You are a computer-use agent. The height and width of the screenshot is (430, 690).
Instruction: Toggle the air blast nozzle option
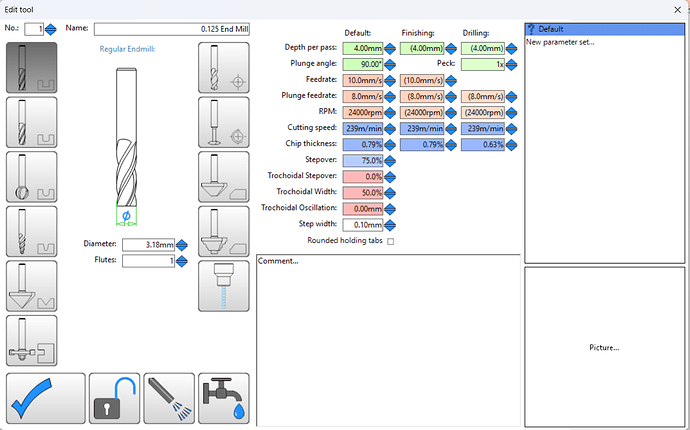pyautogui.click(x=168, y=398)
